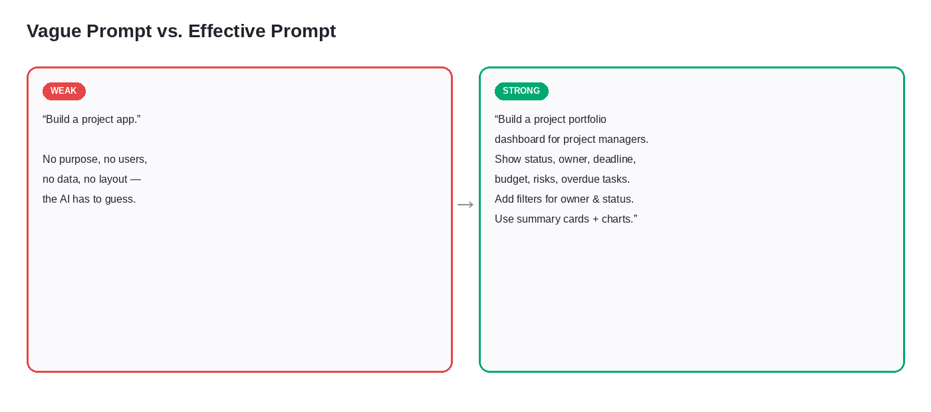The height and width of the screenshot is (412, 931).
Task: Click the line "Show status, owner, deadline,"
Action: coord(565,159)
